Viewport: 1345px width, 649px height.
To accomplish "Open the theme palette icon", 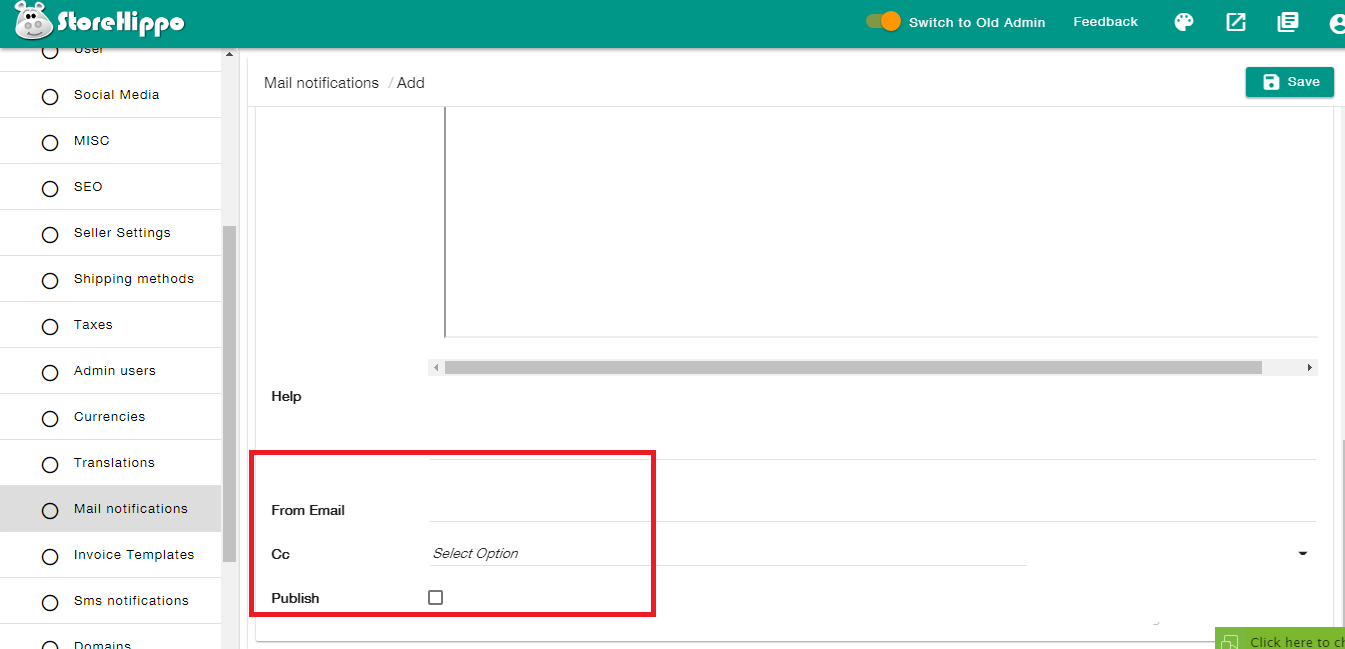I will coord(1184,22).
